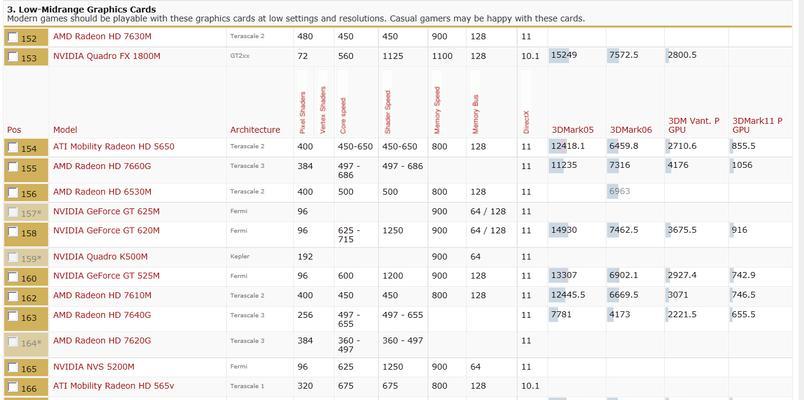Open ATI Mobility Radeon HD 5650 link
Screen dimensions: 804x400
click(114, 147)
